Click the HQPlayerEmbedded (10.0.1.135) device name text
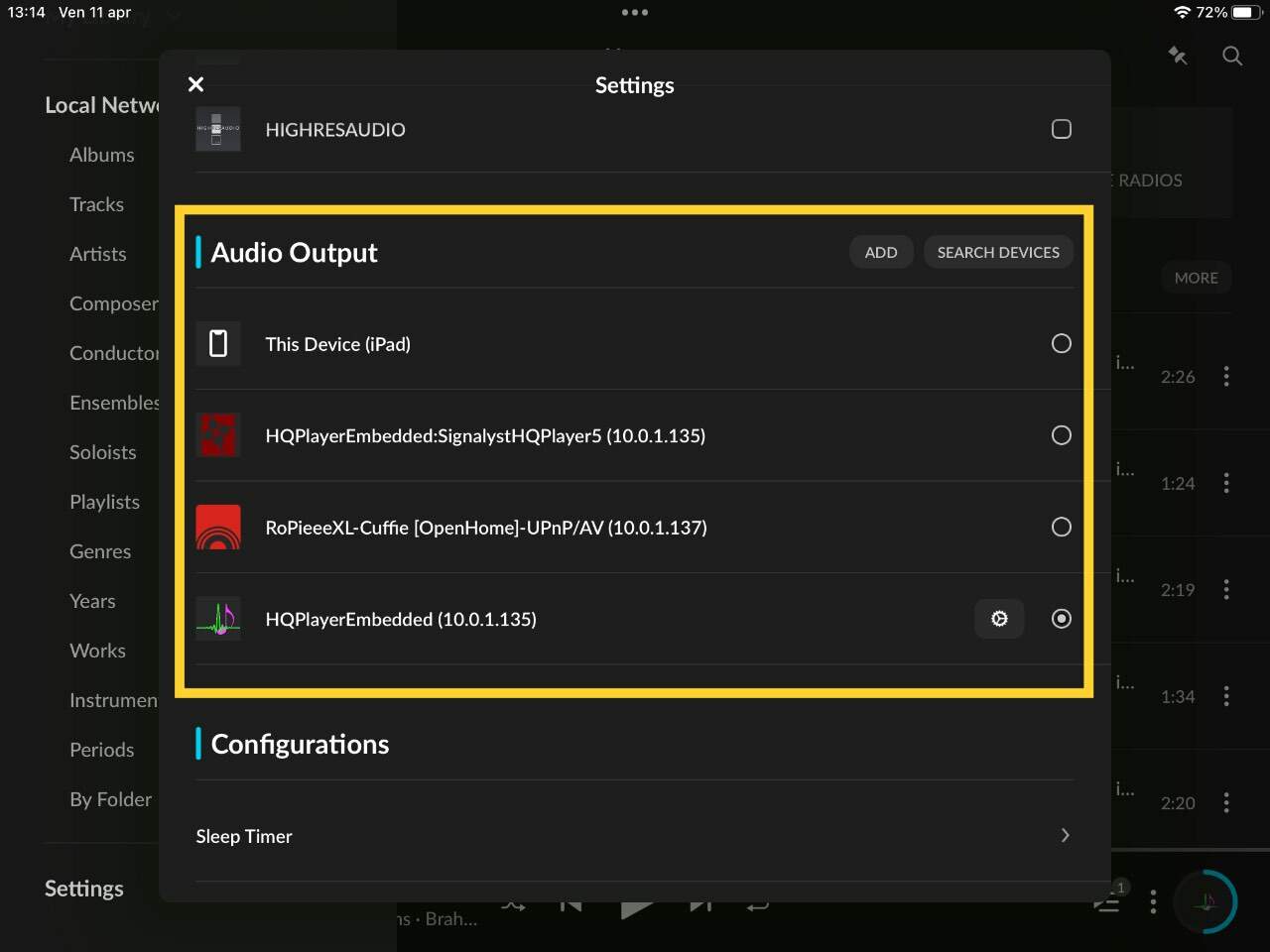Image resolution: width=1270 pixels, height=952 pixels. (x=401, y=619)
